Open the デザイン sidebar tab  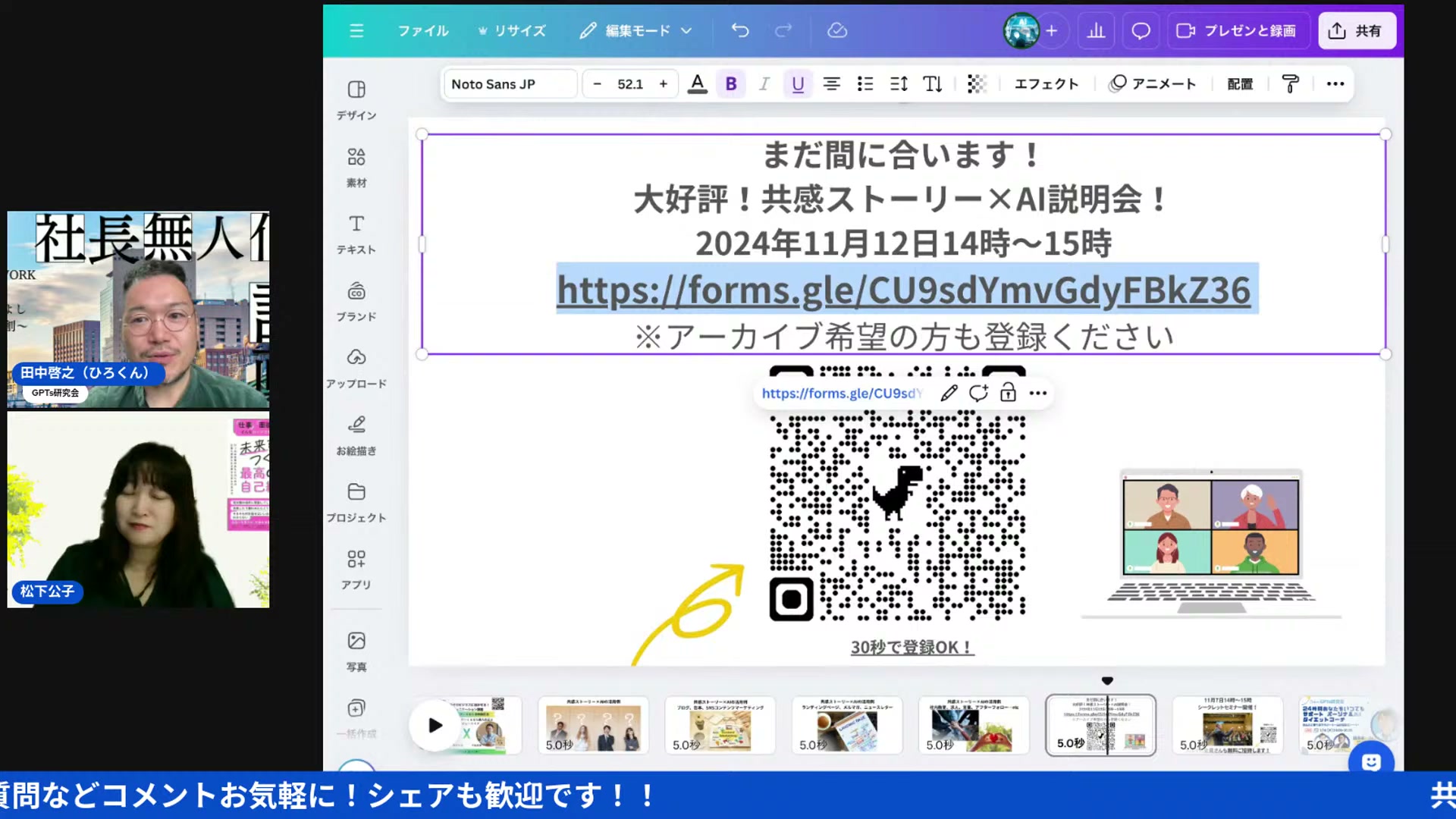[x=356, y=100]
